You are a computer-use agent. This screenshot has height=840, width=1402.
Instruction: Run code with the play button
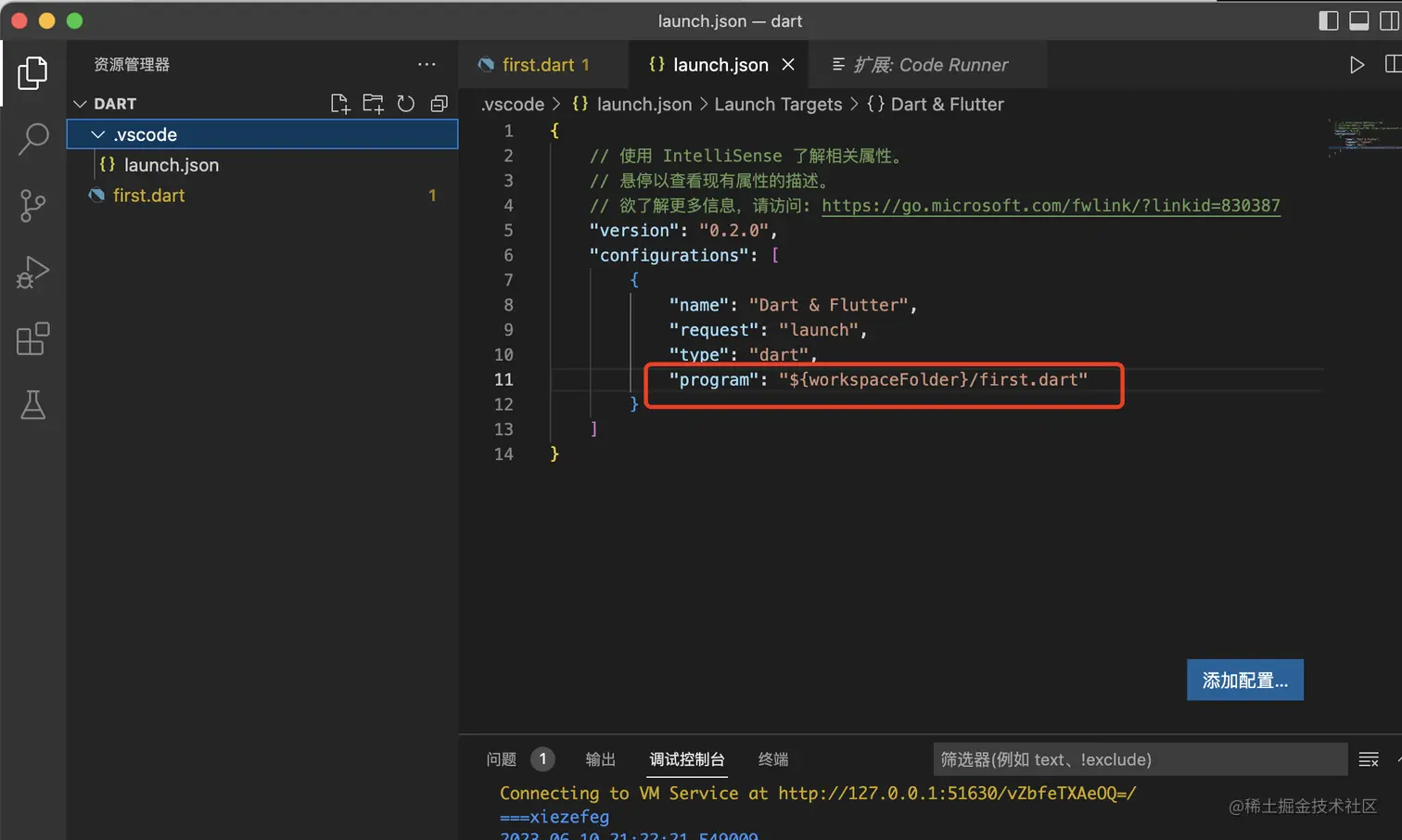point(1357,65)
